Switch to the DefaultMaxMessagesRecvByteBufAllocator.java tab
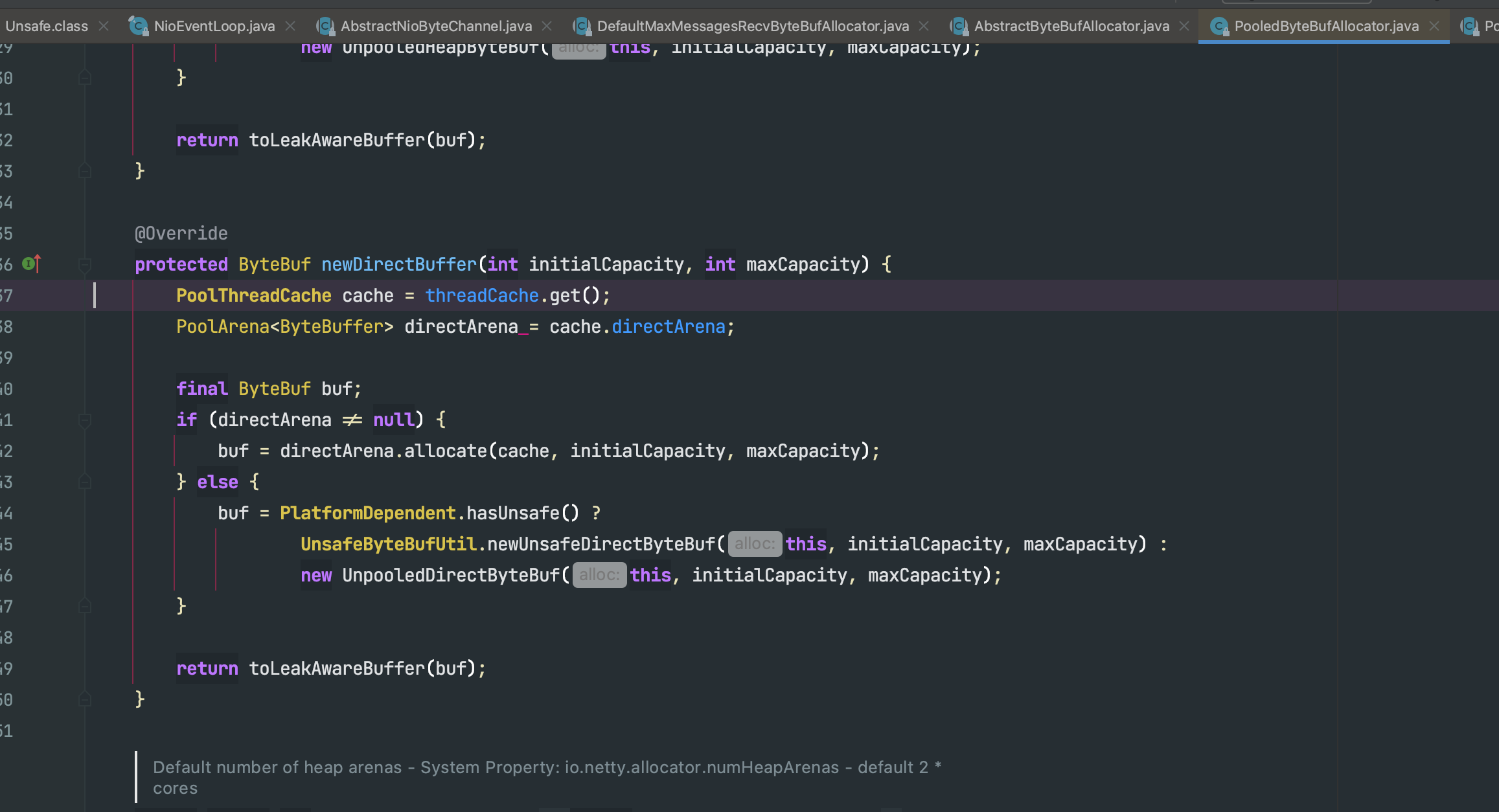Viewport: 1499px width, 812px height. click(x=752, y=26)
